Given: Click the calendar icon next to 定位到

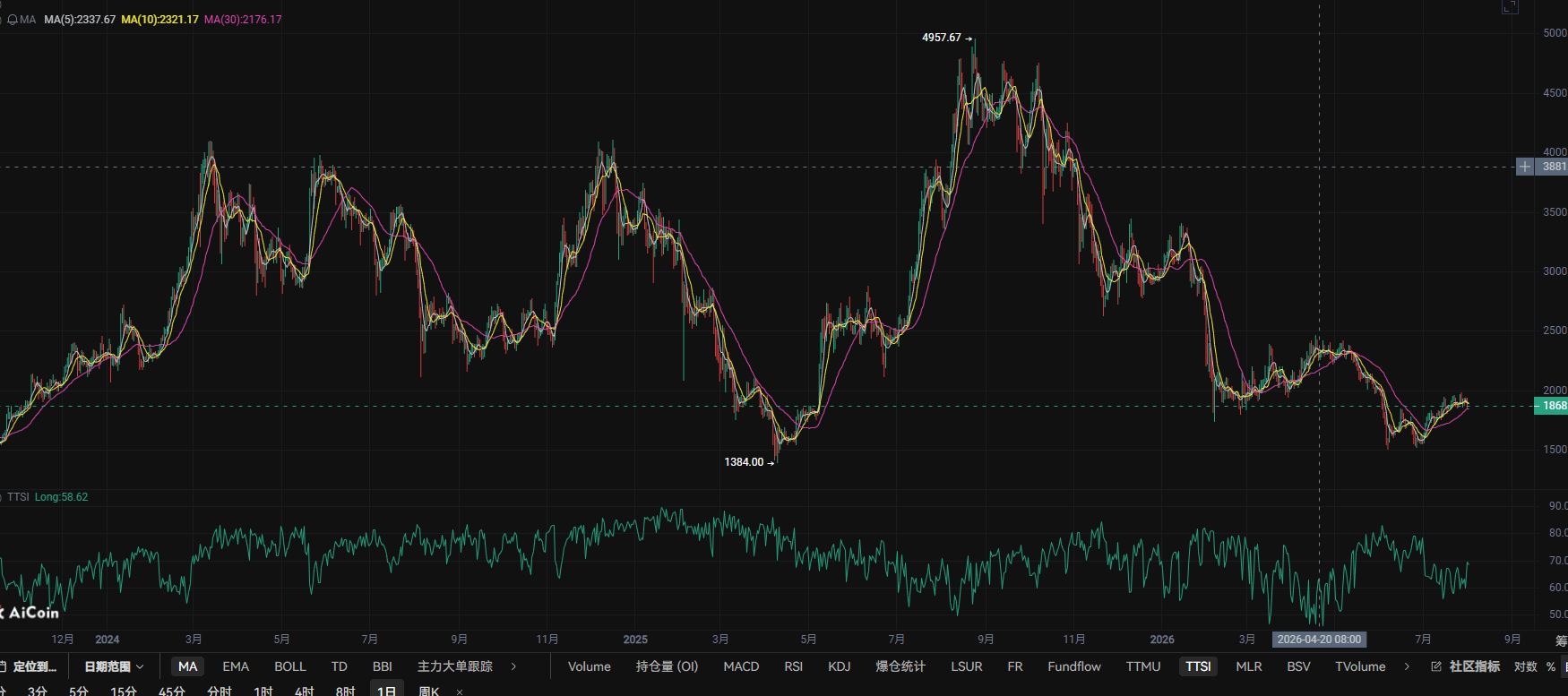Looking at the screenshot, I should [3, 666].
